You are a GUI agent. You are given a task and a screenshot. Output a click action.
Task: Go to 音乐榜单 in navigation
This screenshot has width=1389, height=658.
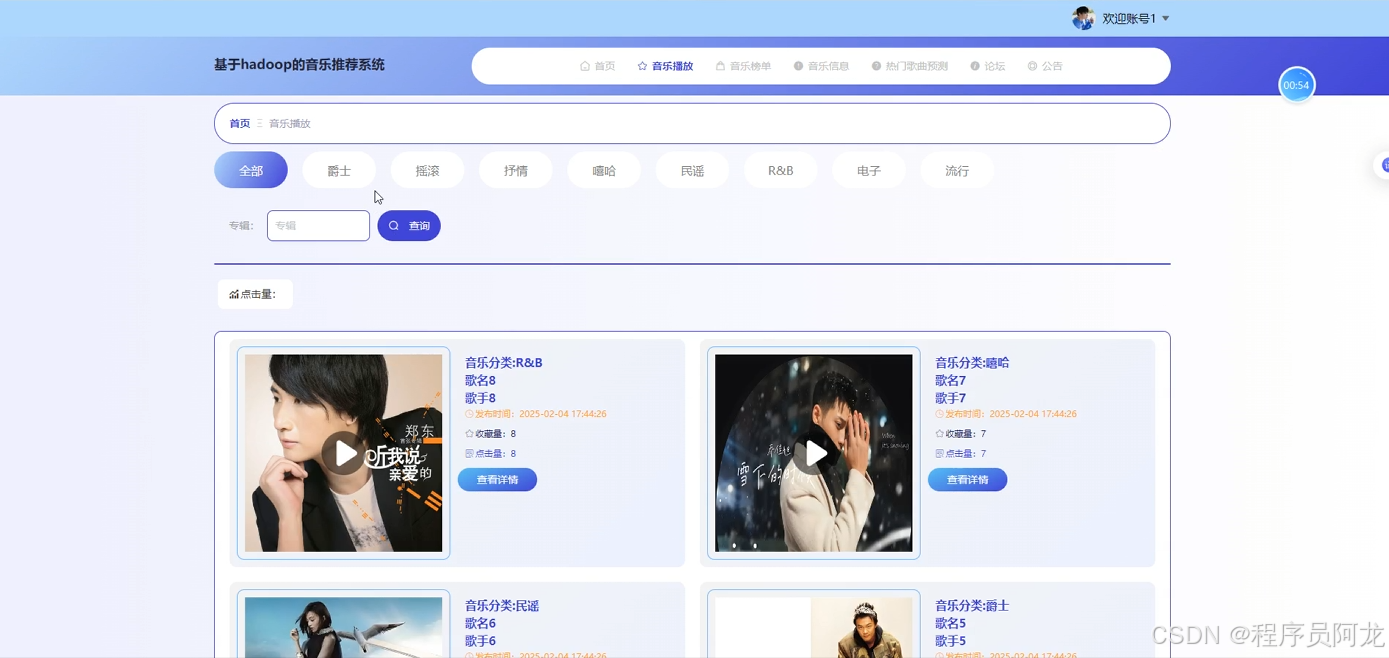tap(743, 66)
